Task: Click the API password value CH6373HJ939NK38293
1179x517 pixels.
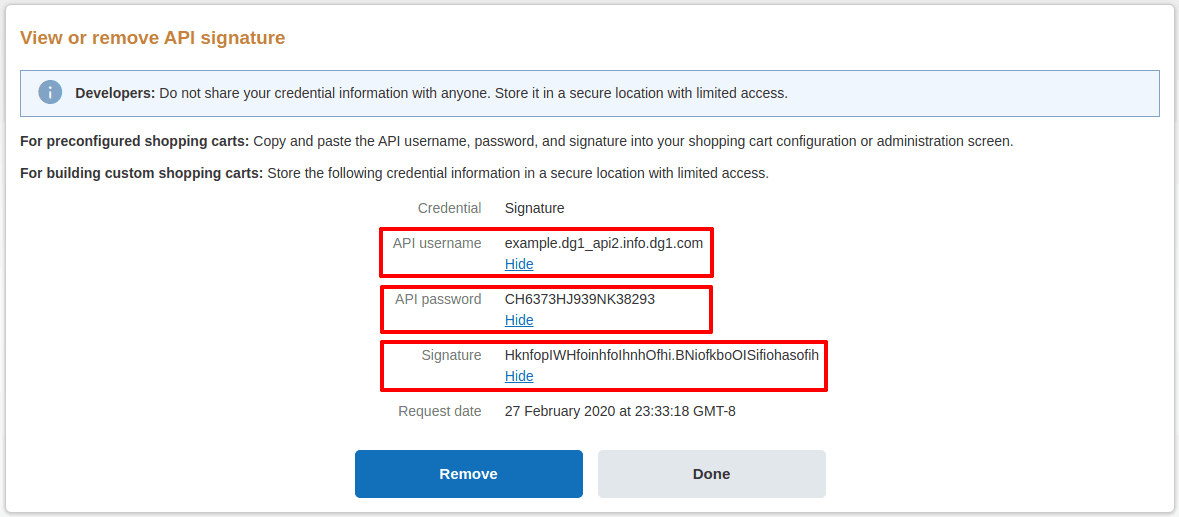Action: pyautogui.click(x=580, y=299)
